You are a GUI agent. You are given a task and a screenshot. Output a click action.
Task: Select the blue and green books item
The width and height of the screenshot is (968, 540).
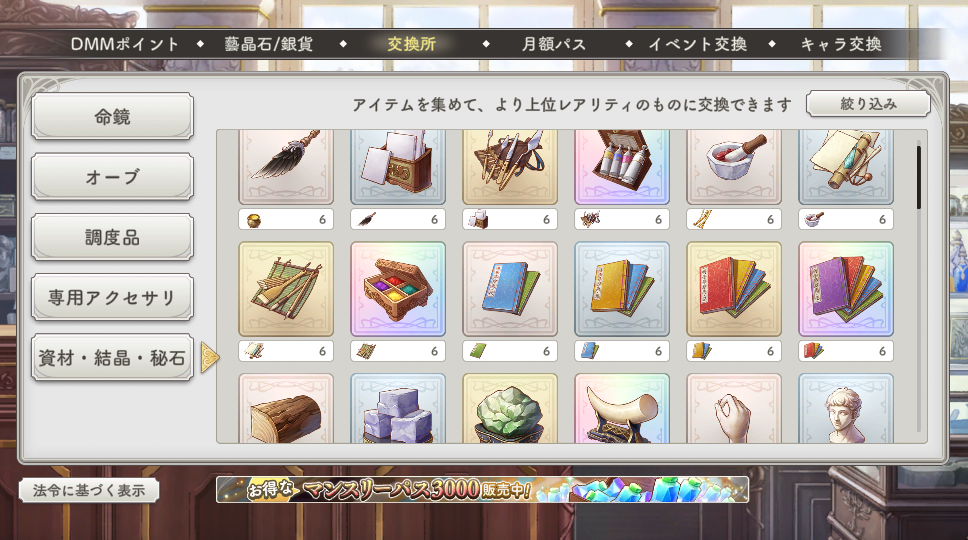point(510,289)
